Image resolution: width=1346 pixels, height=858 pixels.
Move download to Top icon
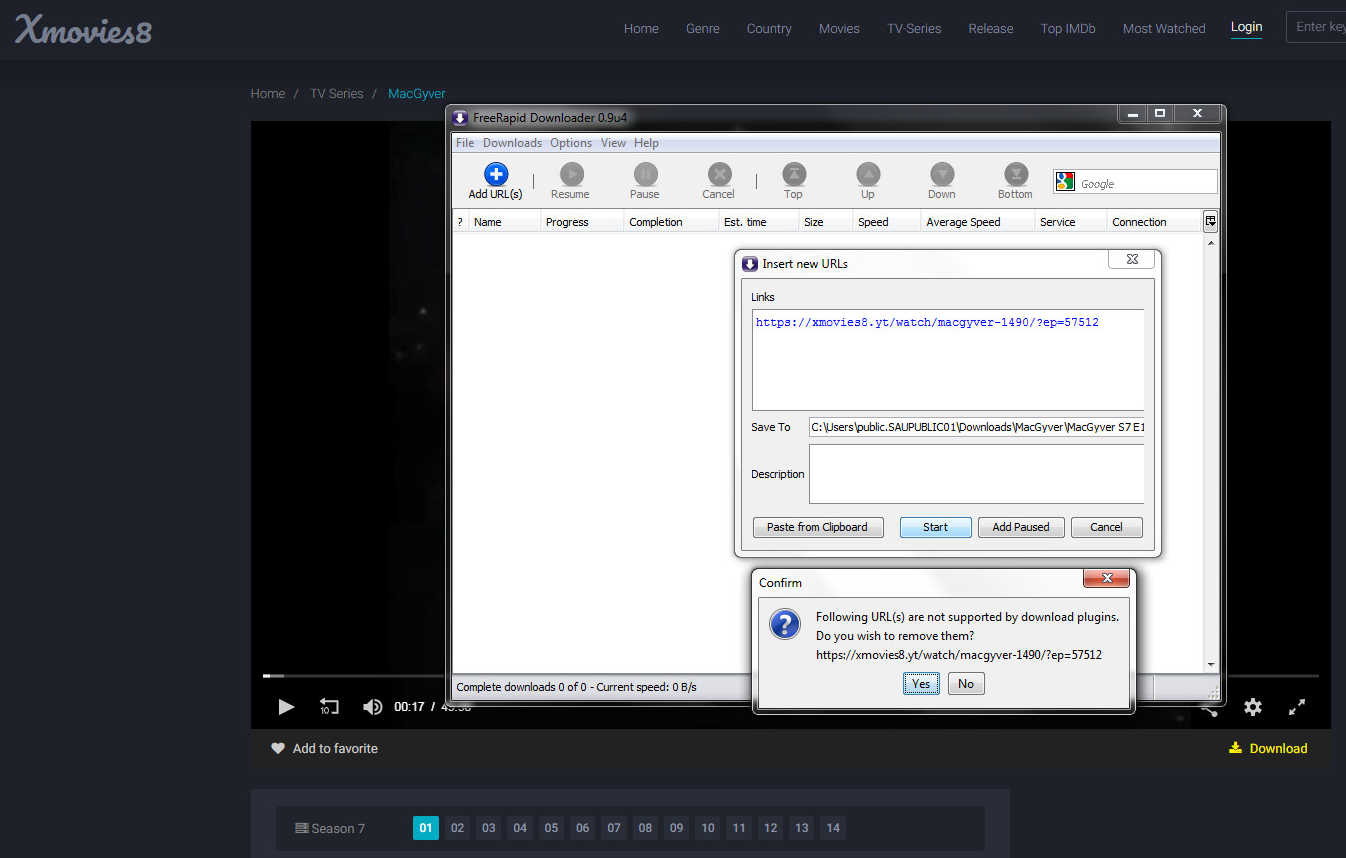pyautogui.click(x=793, y=174)
